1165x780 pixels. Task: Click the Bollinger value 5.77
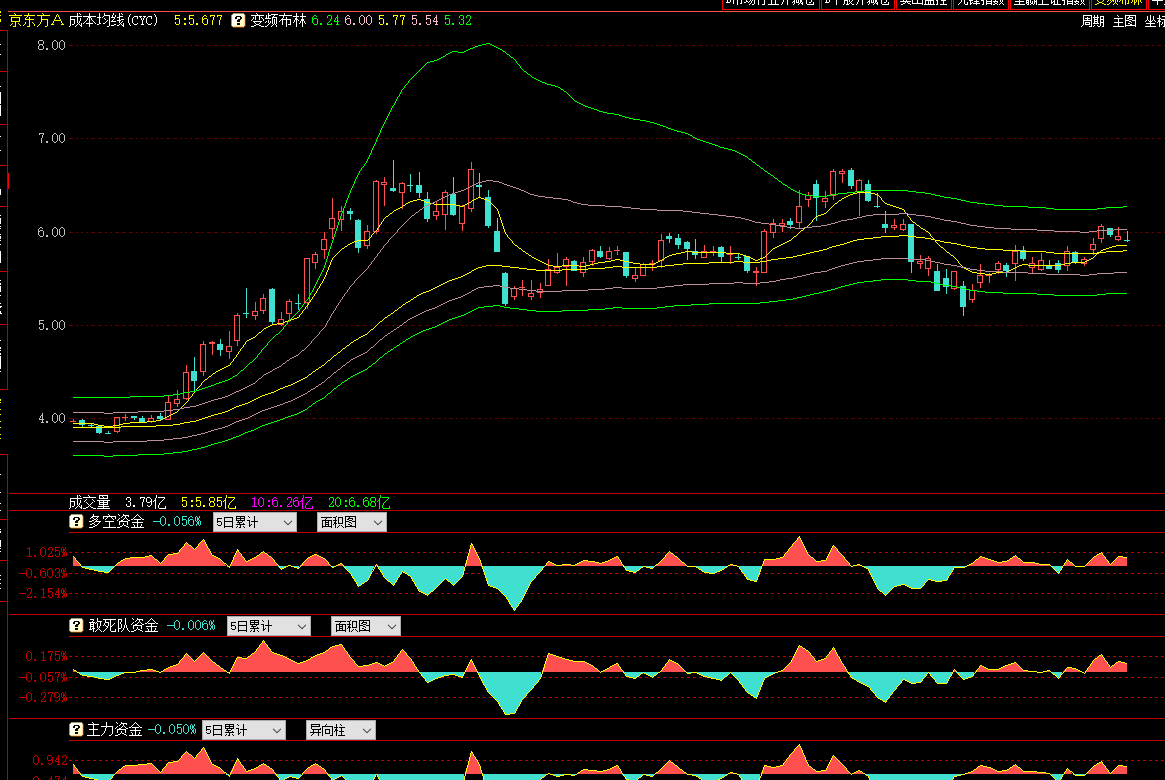[x=392, y=21]
